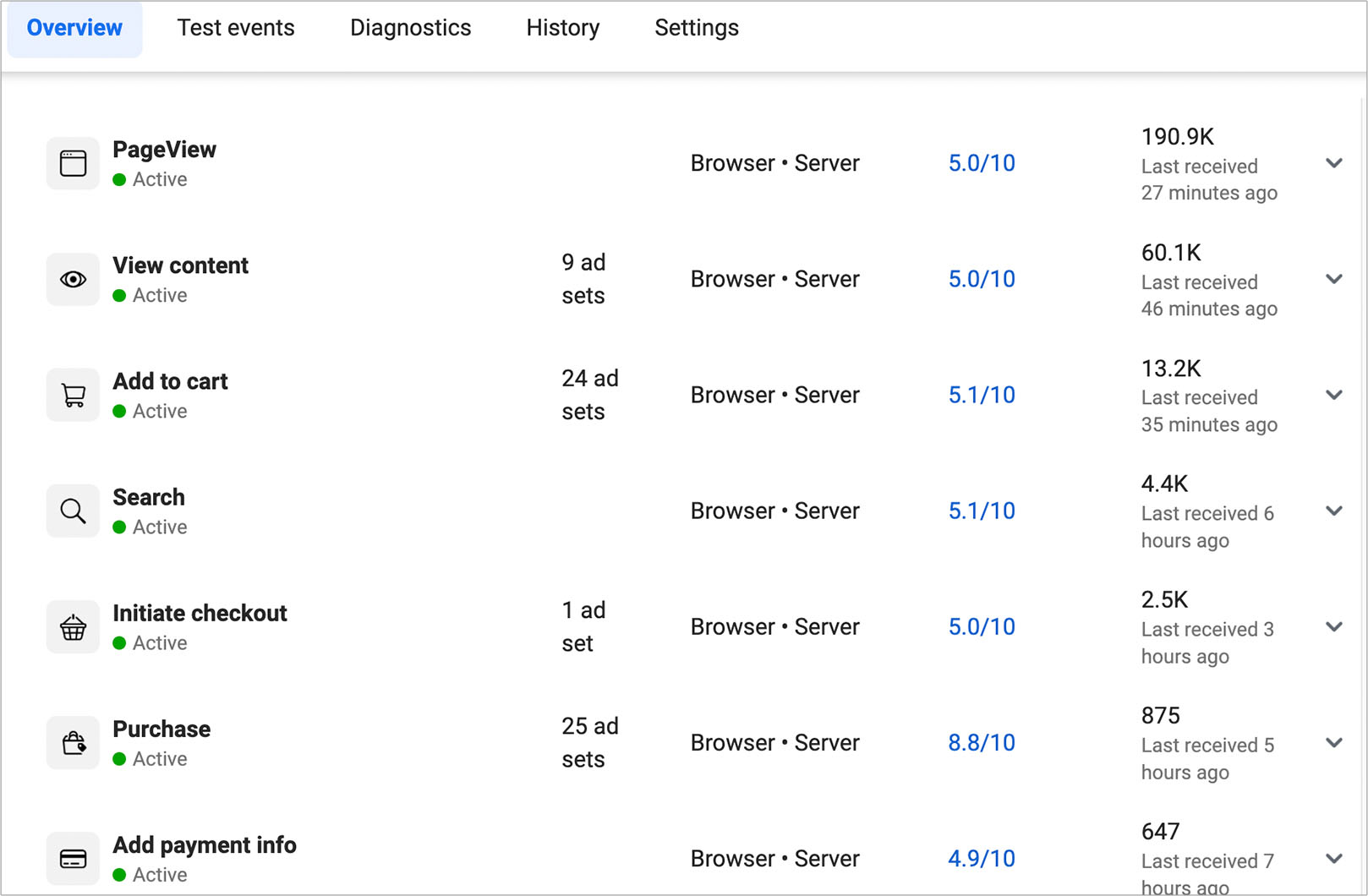
Task: Expand the PageView event row
Action: 1333,163
